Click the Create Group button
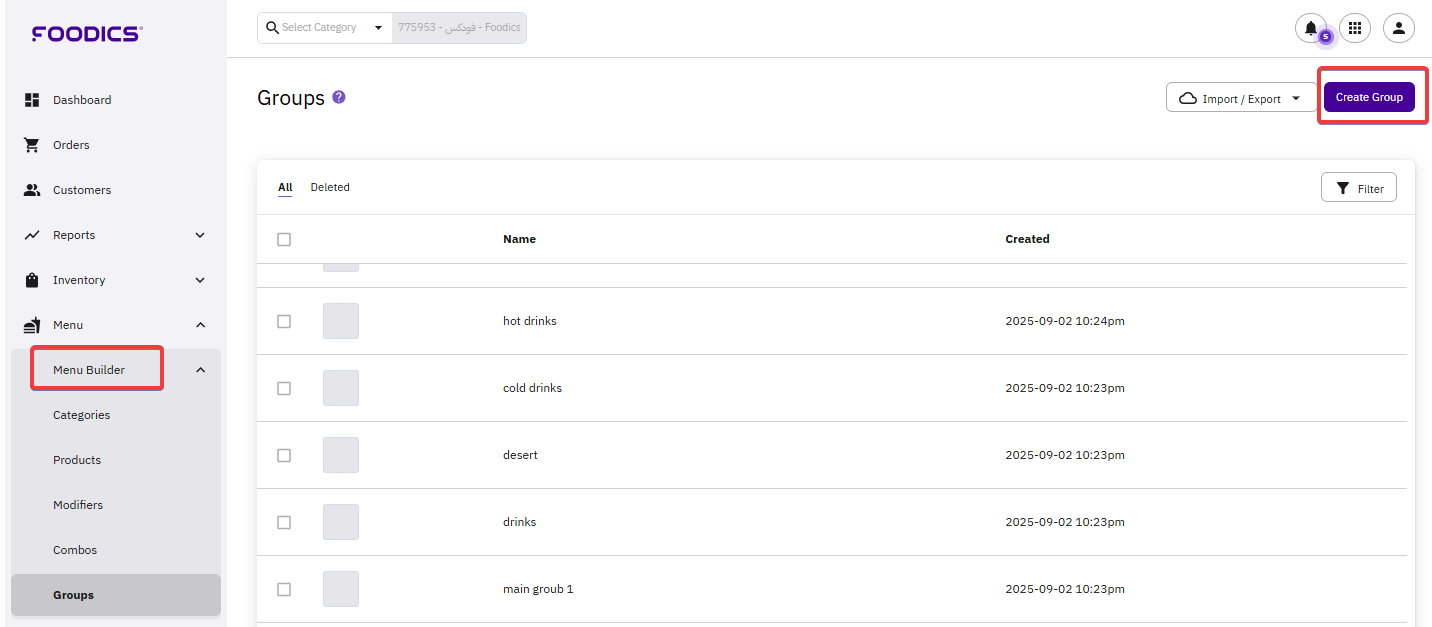Viewport: 1432px width, 627px height. tap(1369, 97)
